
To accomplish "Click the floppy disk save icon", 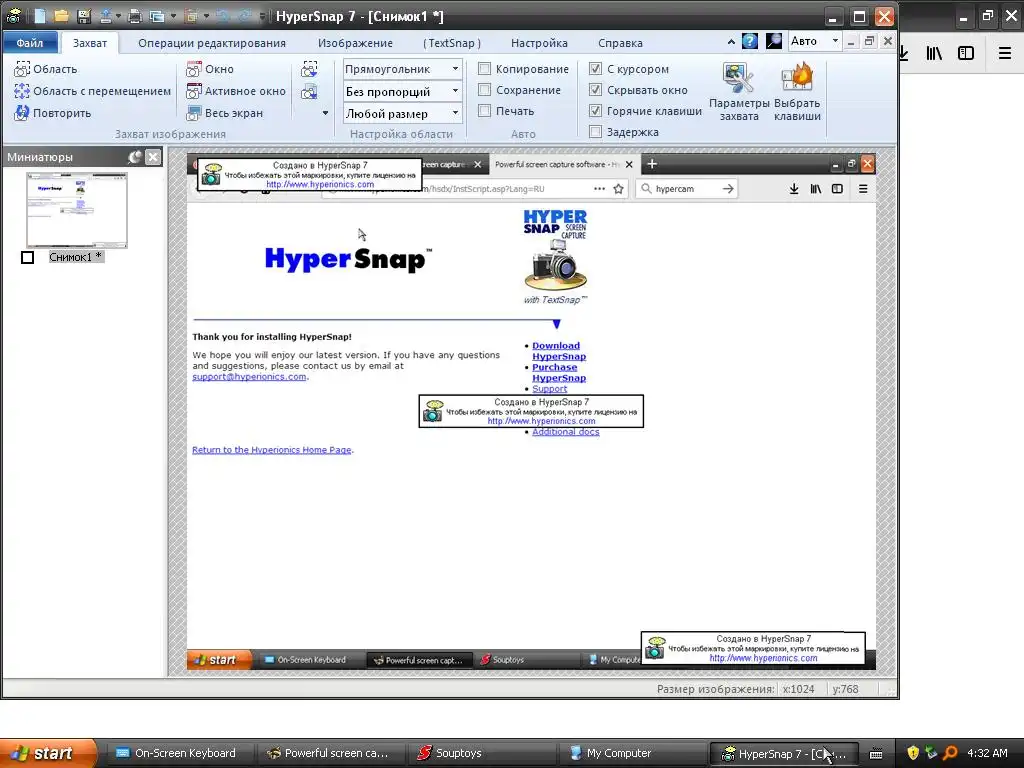I will (x=84, y=16).
